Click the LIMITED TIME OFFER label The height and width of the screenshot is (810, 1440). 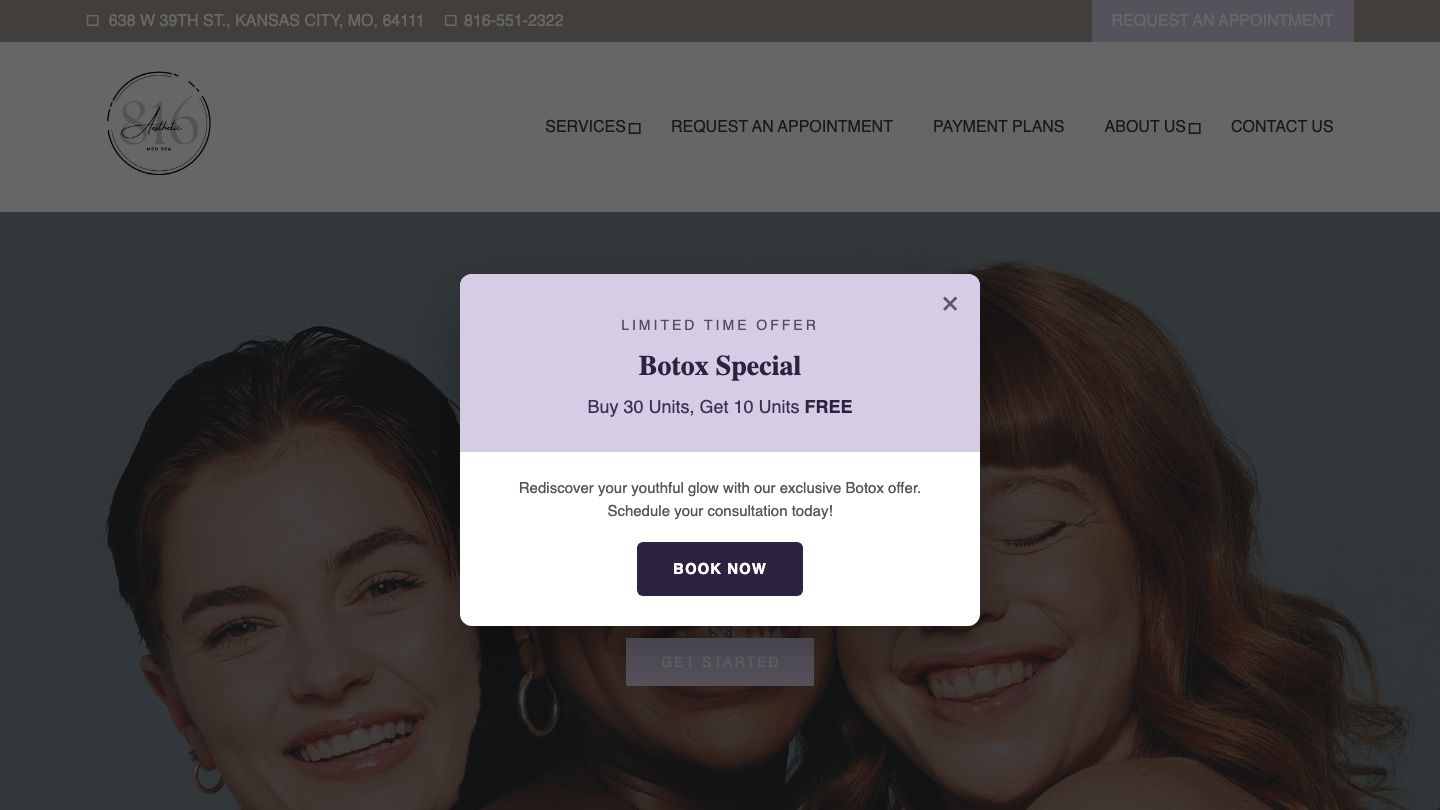pos(720,325)
